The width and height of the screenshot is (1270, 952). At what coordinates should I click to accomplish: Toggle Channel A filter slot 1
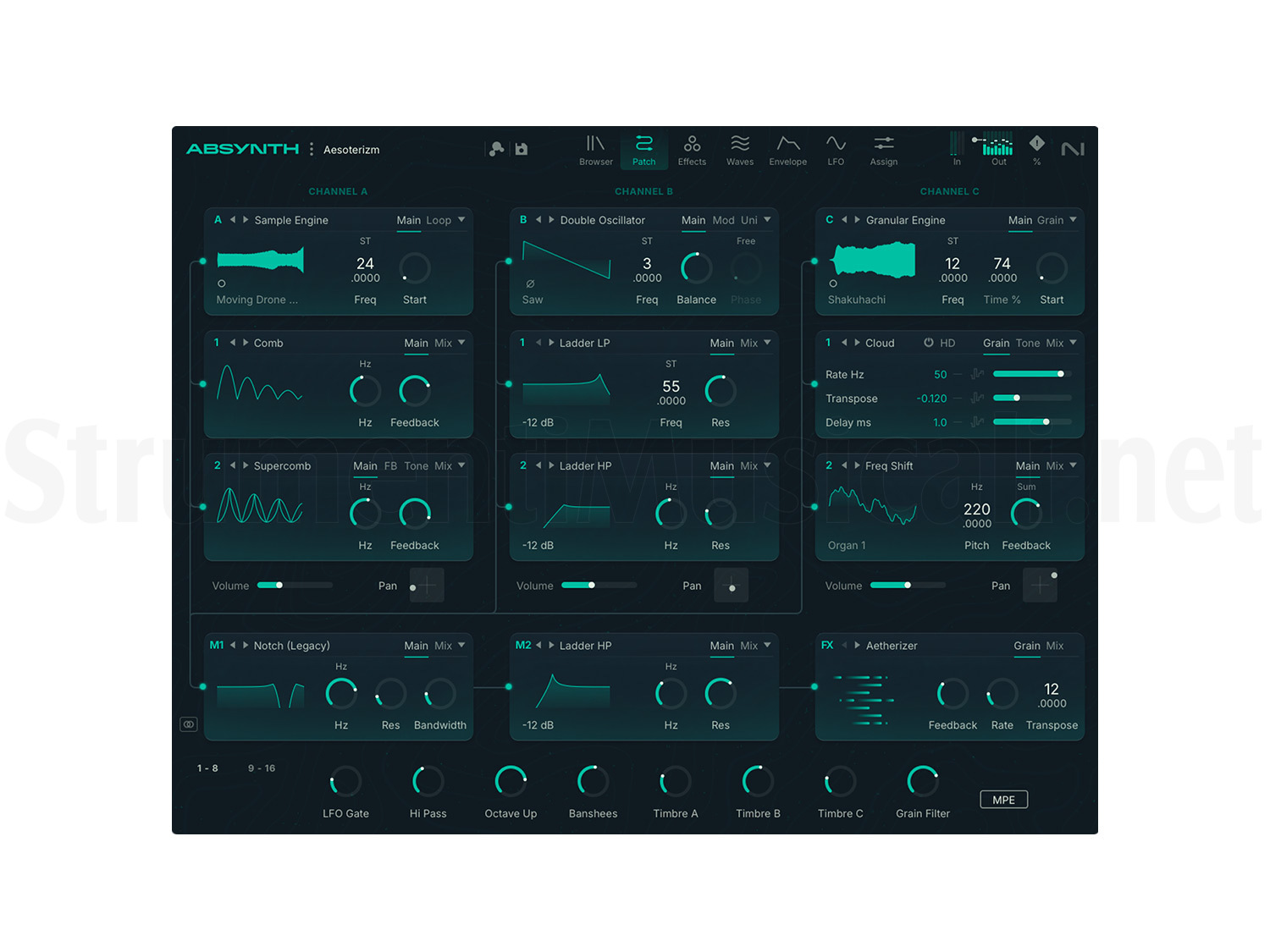217,343
